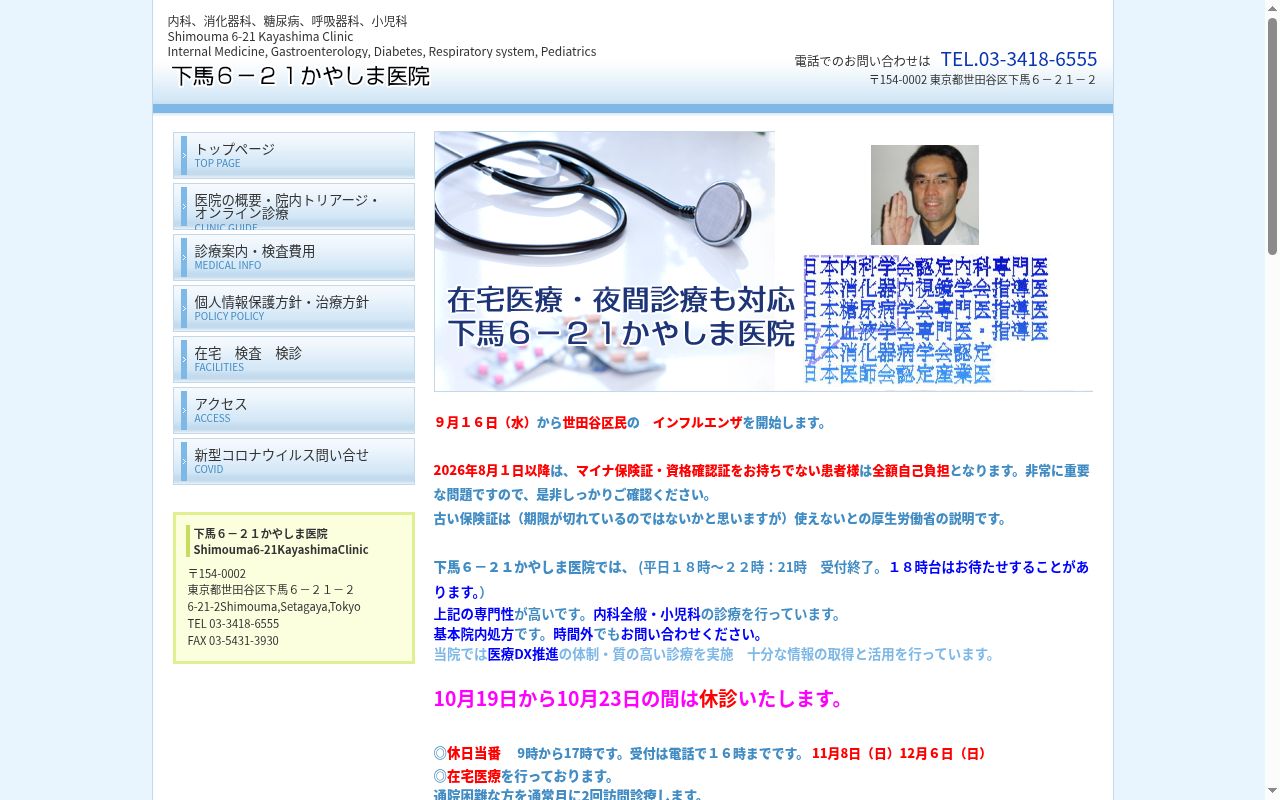Click the Shimouma6-21KayashimaClinic sidebar heading
This screenshot has width=1280, height=800.
(281, 550)
